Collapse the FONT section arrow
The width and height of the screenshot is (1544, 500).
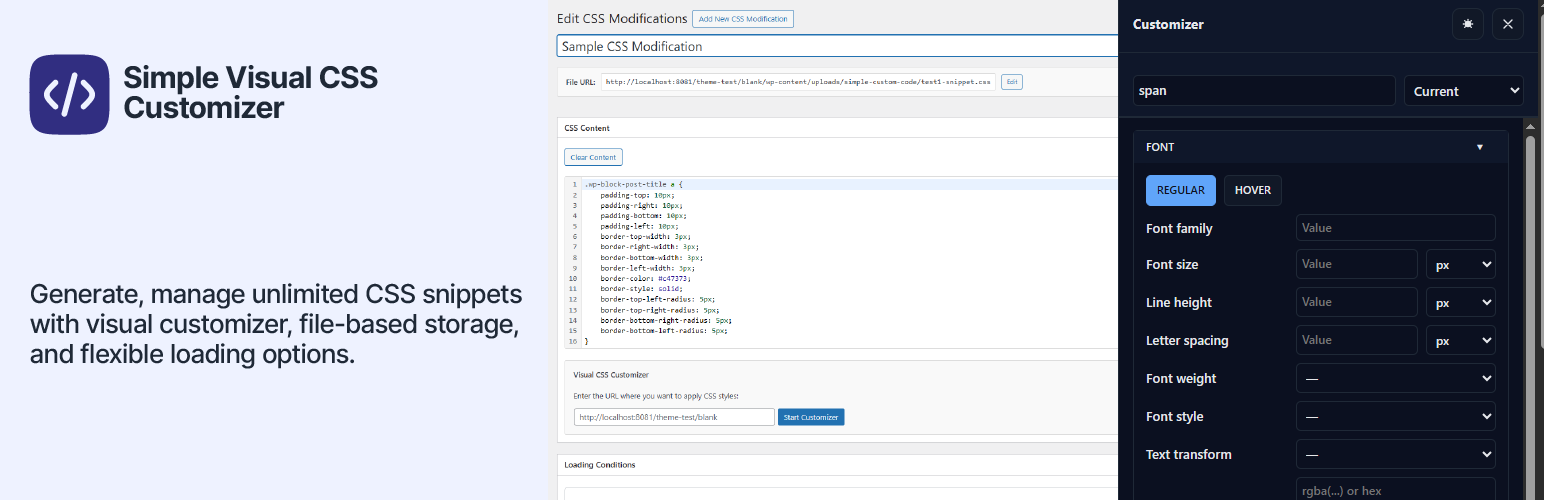pos(1480,147)
